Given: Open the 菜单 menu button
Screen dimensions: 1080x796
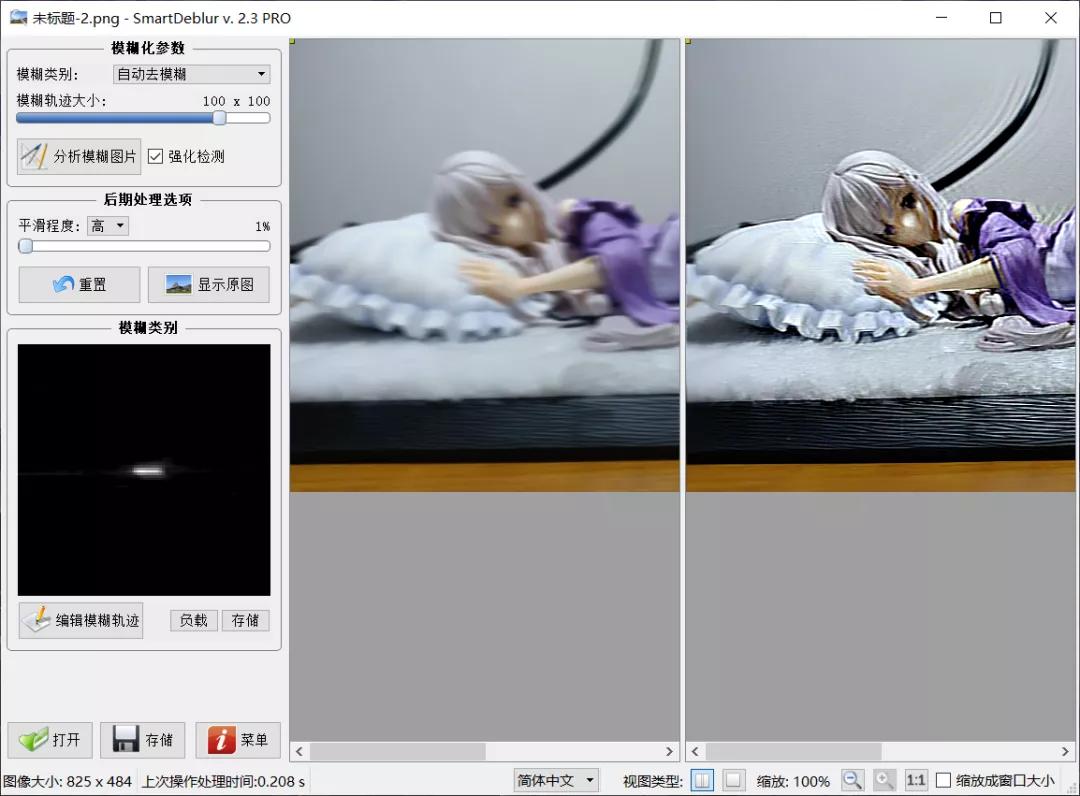Looking at the screenshot, I should tap(238, 740).
